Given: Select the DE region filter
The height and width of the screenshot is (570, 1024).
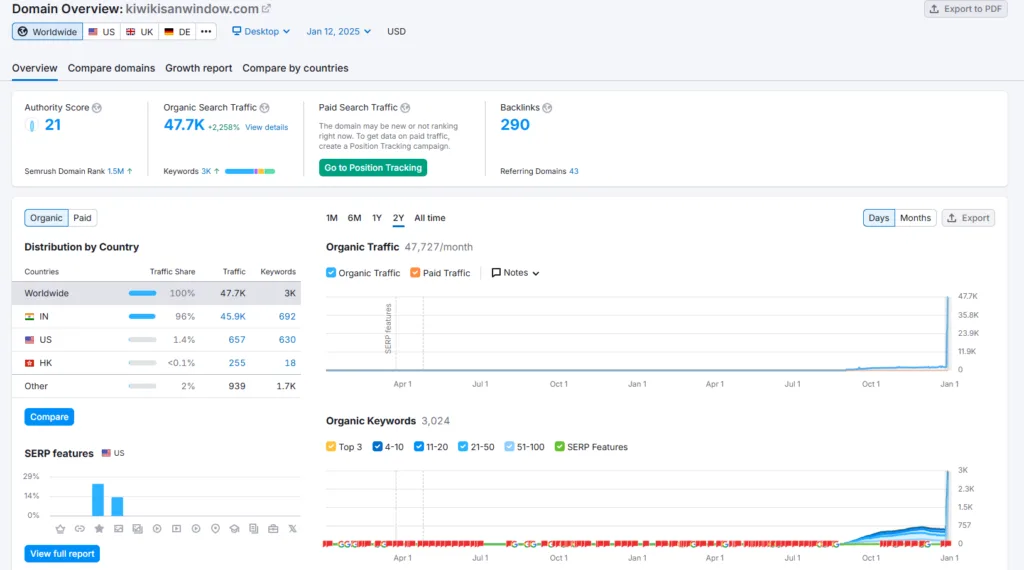Looking at the screenshot, I should (177, 31).
